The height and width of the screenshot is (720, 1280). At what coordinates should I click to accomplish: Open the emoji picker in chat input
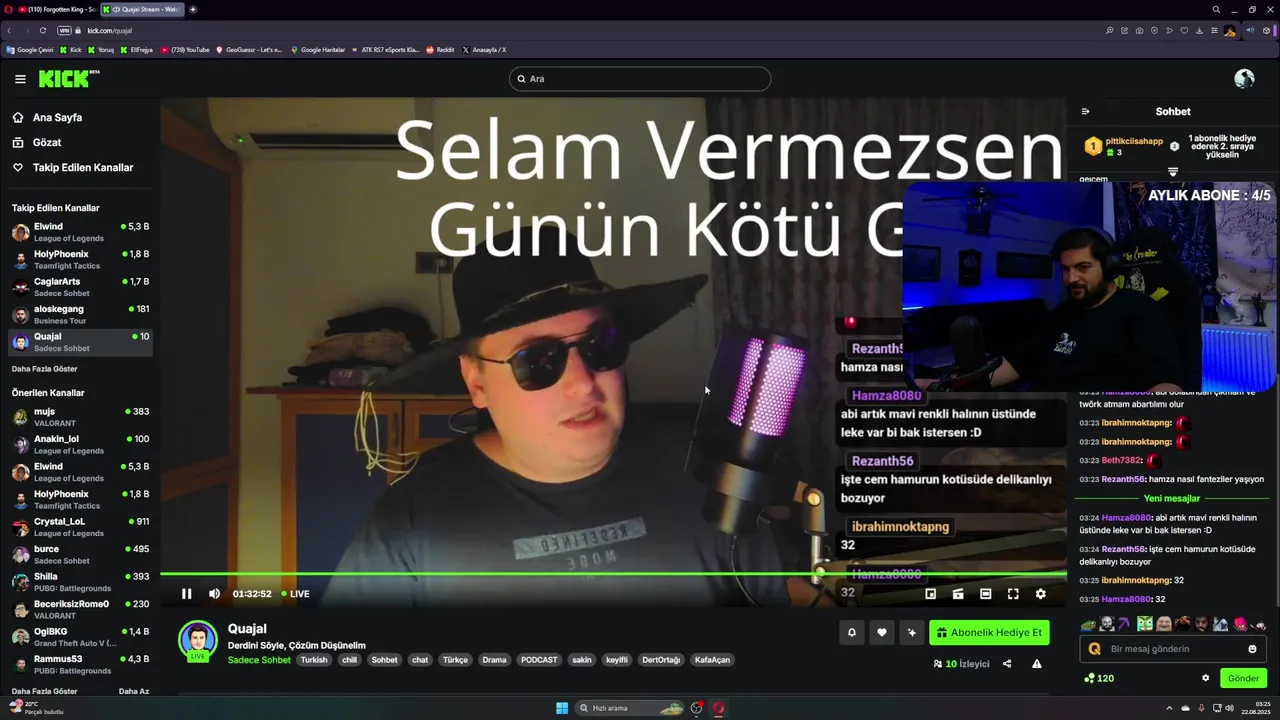[x=1252, y=649]
